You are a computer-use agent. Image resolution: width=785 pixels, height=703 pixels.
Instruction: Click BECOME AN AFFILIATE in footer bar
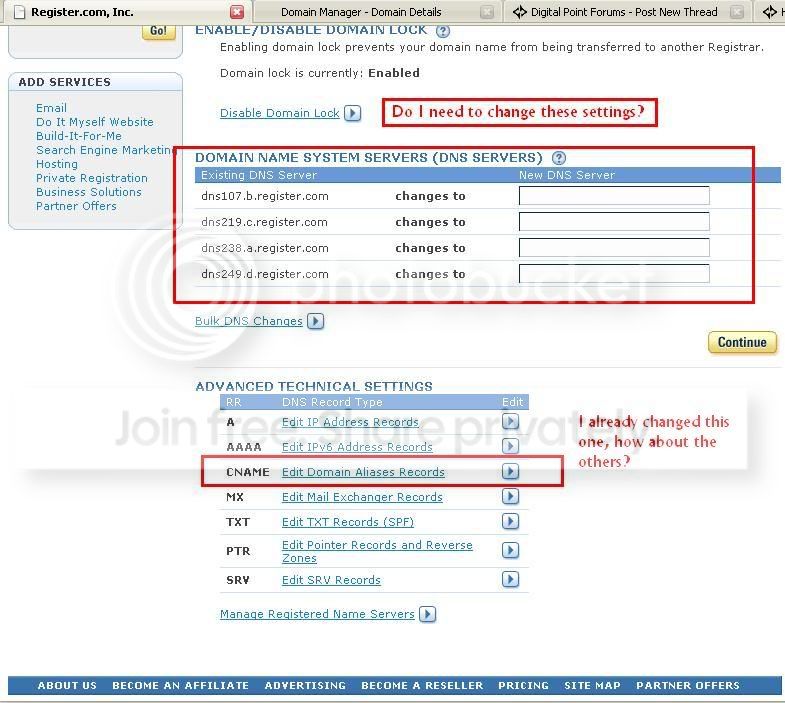tap(180, 685)
